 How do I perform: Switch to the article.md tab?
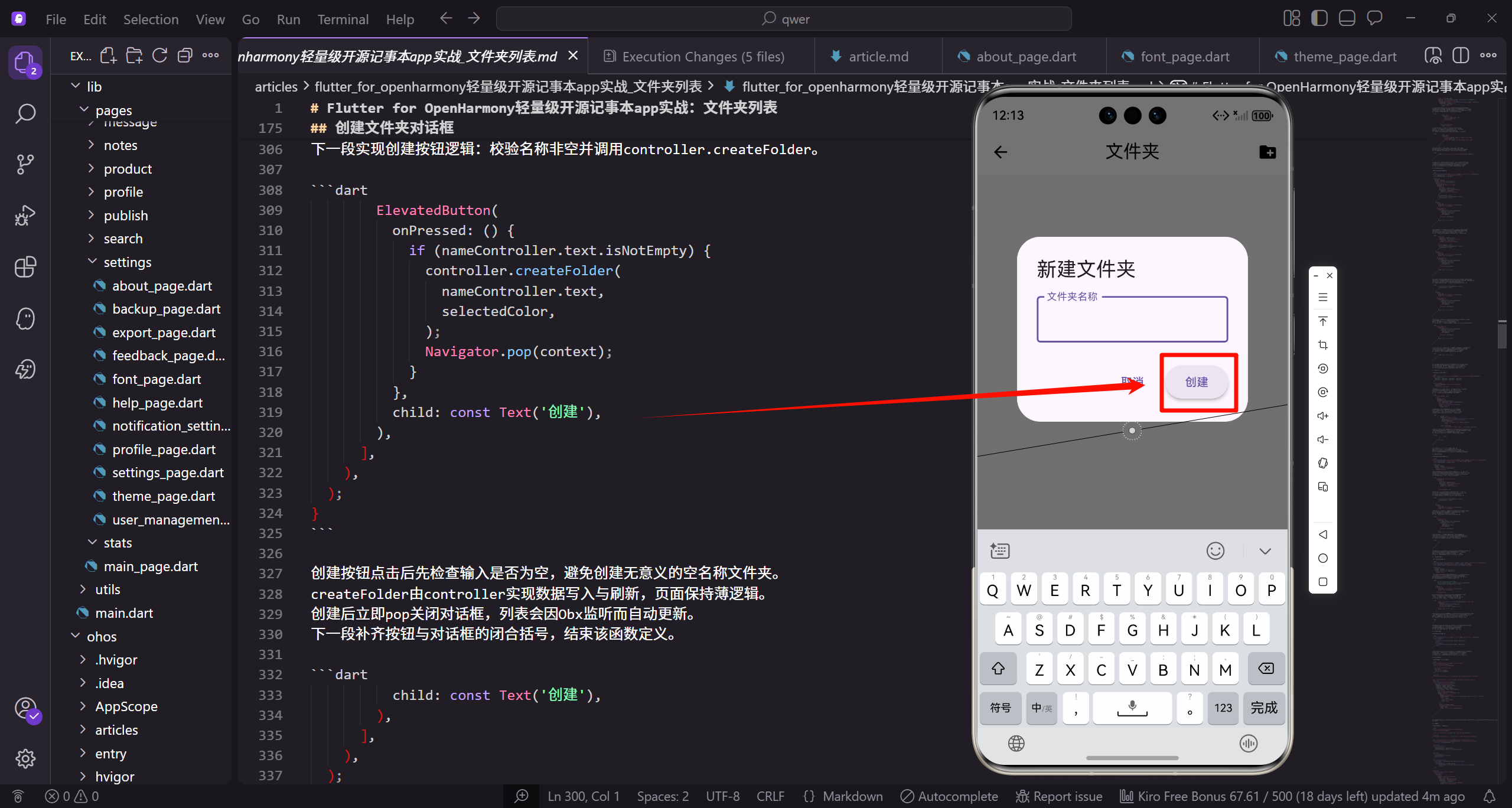click(878, 56)
